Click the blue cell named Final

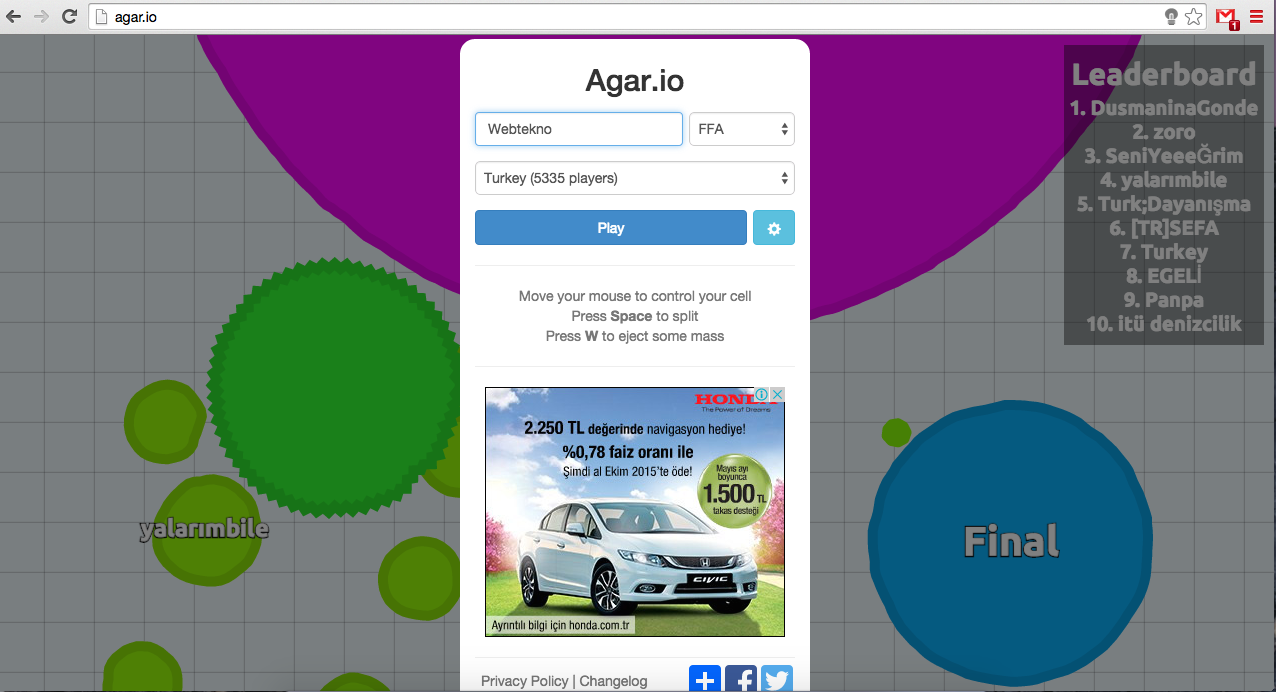tap(1011, 541)
